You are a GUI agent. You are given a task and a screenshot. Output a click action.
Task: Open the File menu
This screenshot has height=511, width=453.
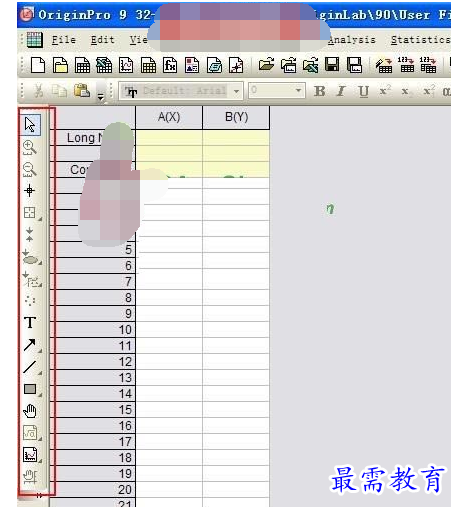click(64, 40)
